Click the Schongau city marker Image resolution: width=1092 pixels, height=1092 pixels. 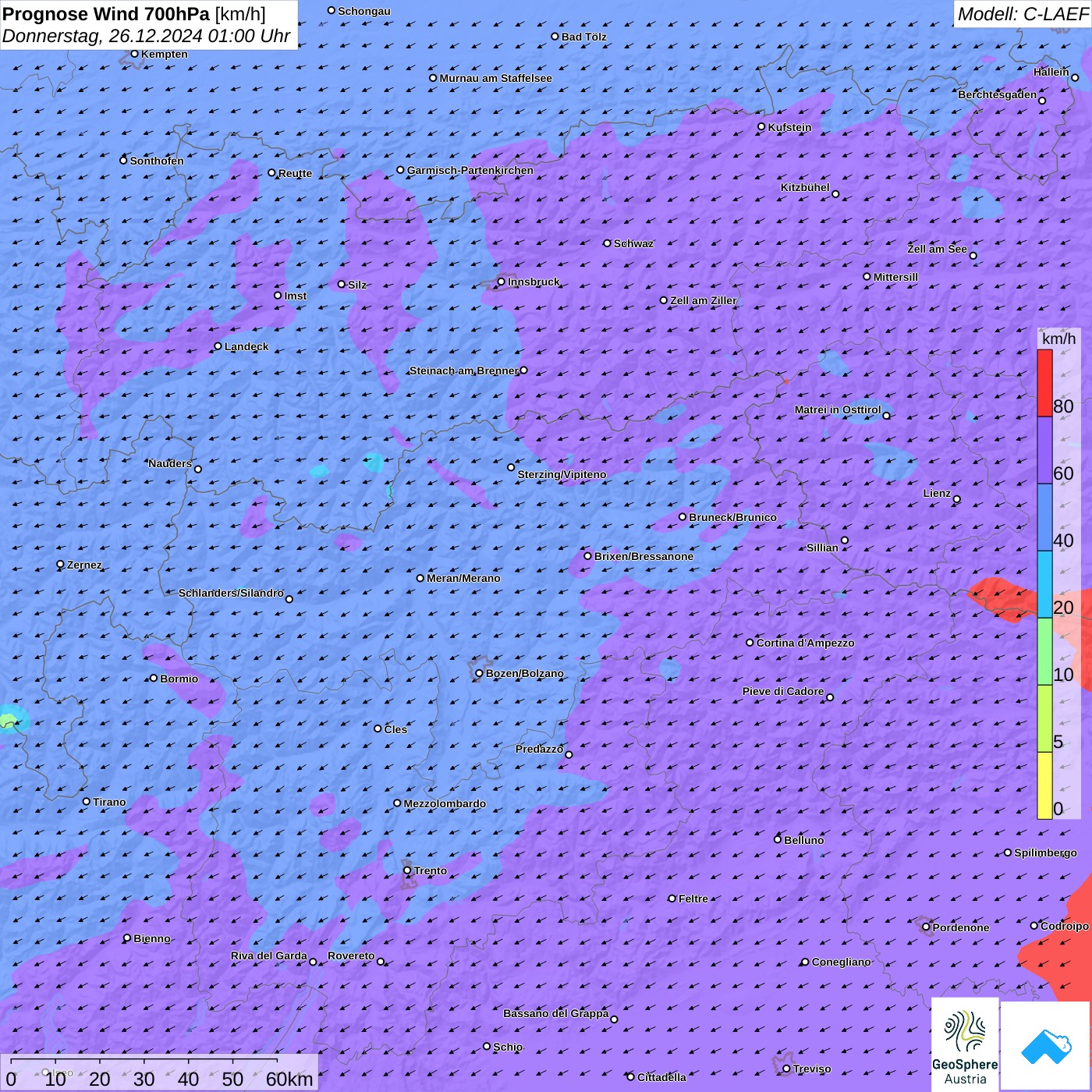(331, 11)
